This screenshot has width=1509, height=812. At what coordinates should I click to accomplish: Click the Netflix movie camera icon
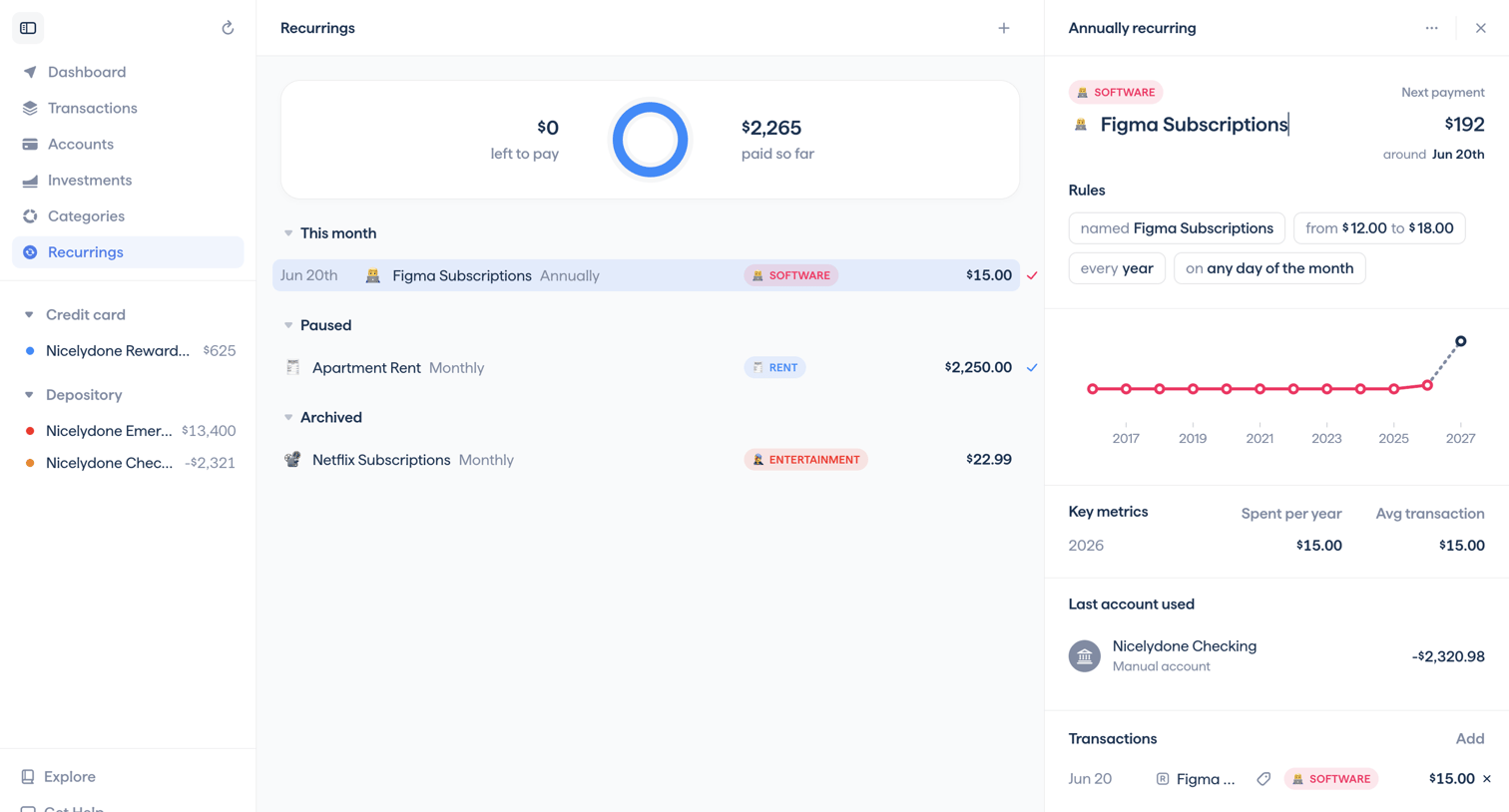pos(292,460)
